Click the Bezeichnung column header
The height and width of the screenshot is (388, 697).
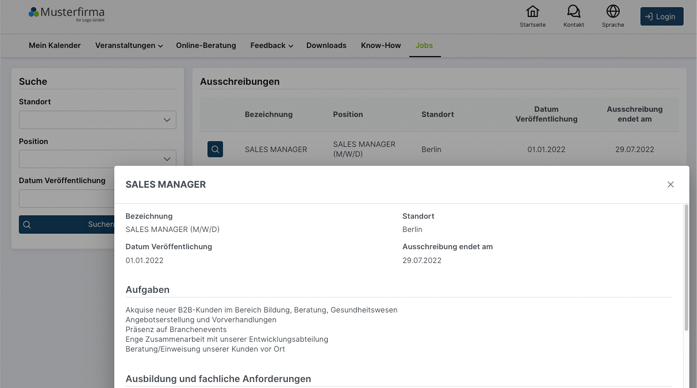click(x=268, y=114)
